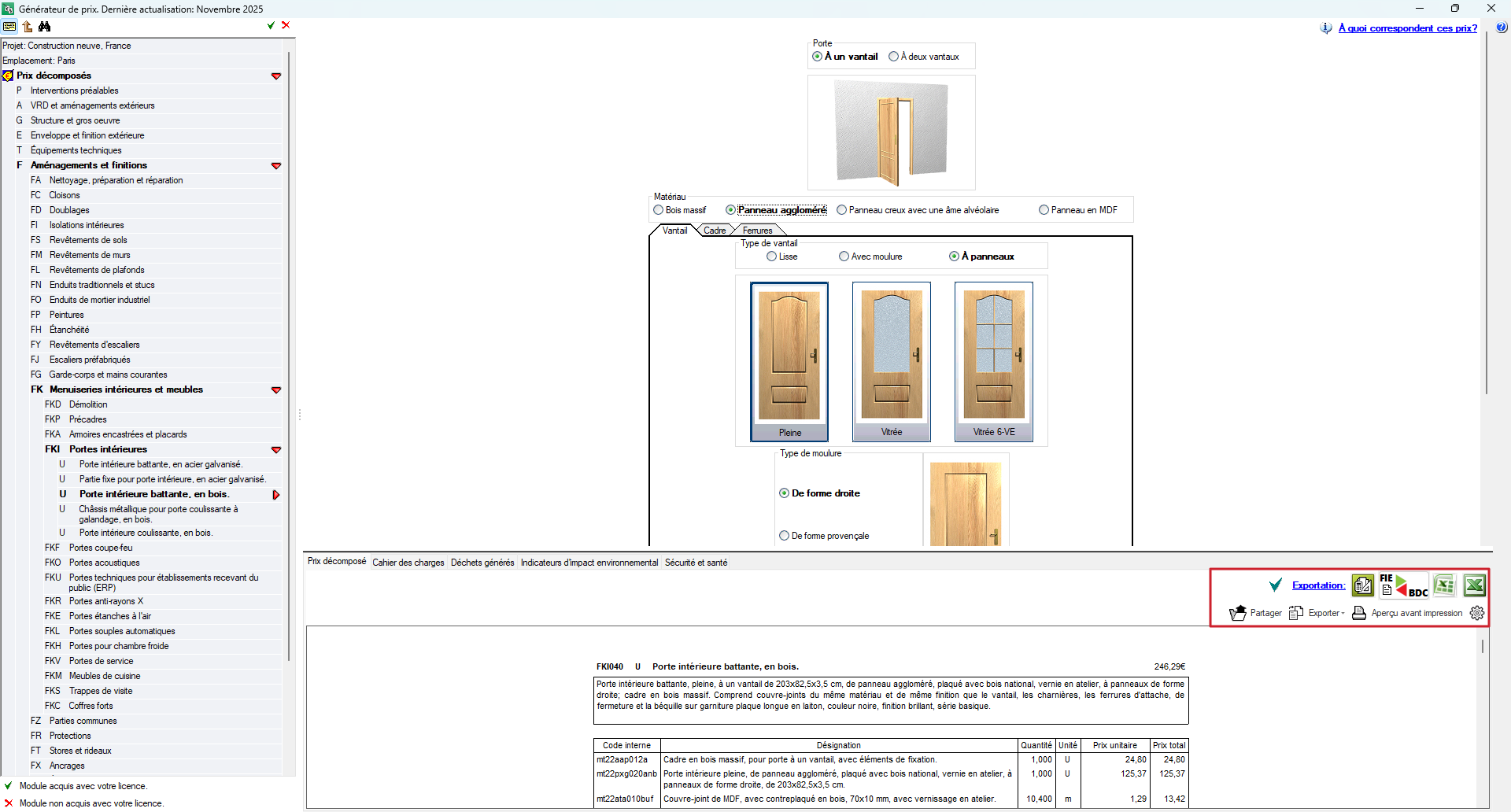This screenshot has height=812, width=1511.
Task: Switch to the 'Ferrures' tab
Action: 757,231
